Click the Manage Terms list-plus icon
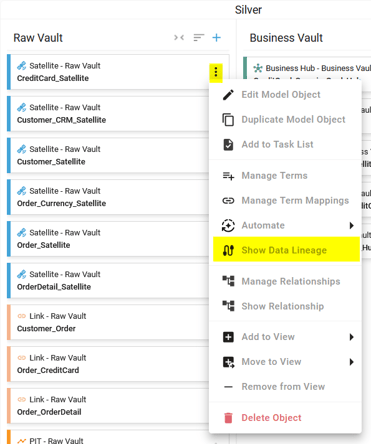The height and width of the screenshot is (444, 371). pos(228,176)
